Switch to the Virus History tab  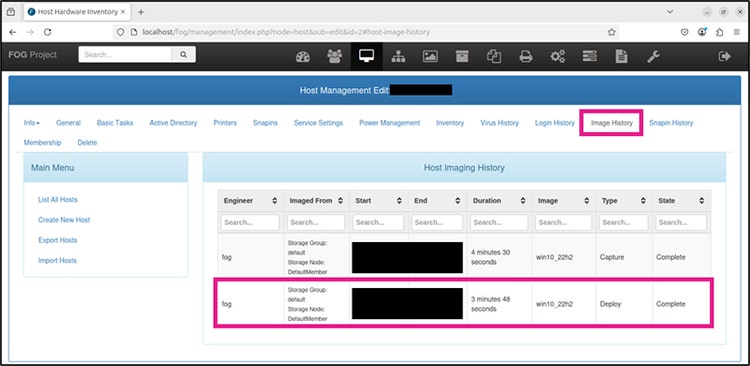tap(499, 123)
